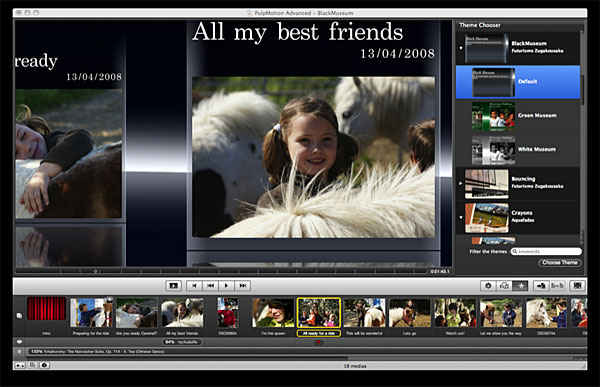600x387 pixels.
Task: Select the Crayons theme row
Action: pos(518,217)
